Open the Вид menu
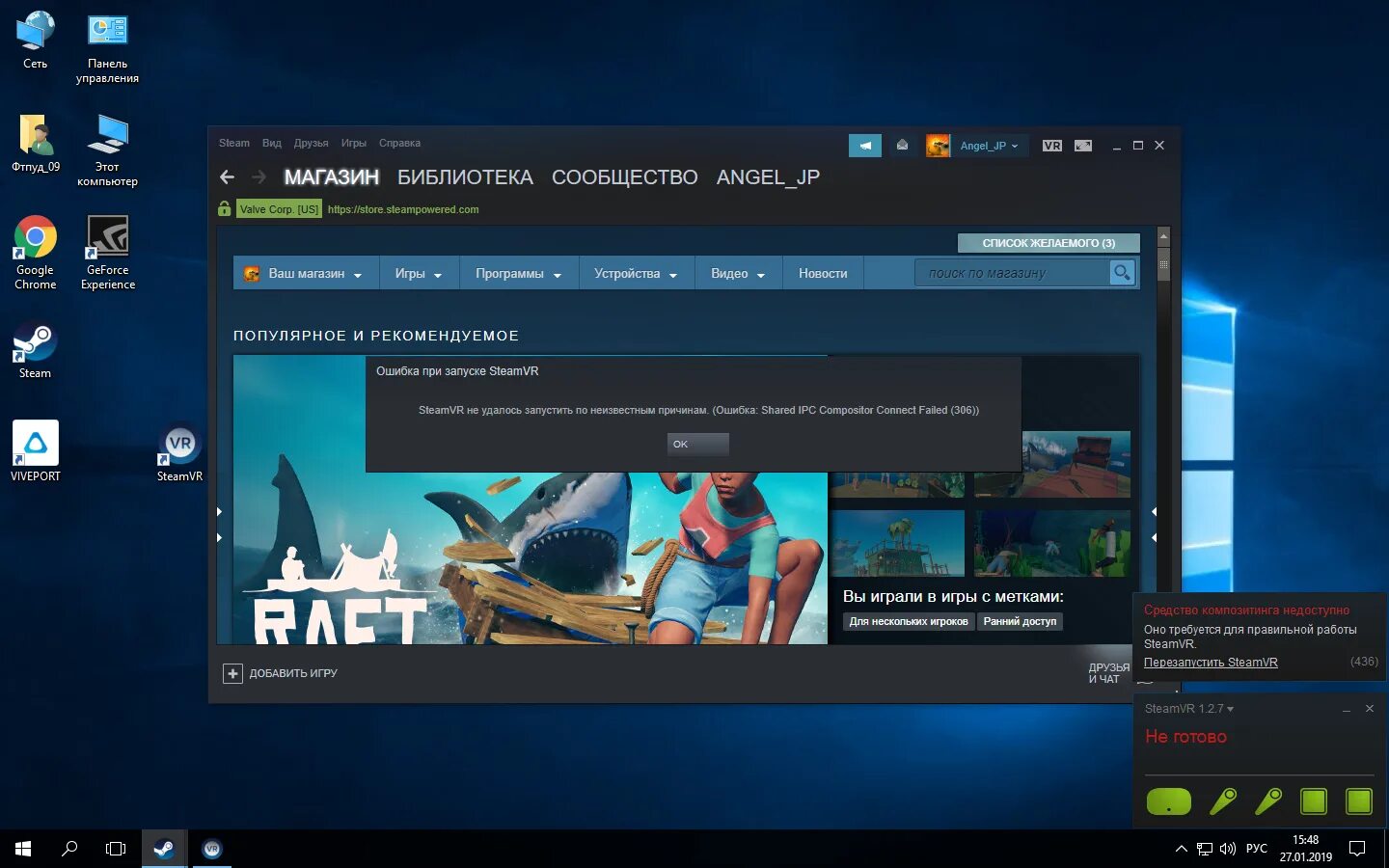Image resolution: width=1389 pixels, height=868 pixels. 272,143
